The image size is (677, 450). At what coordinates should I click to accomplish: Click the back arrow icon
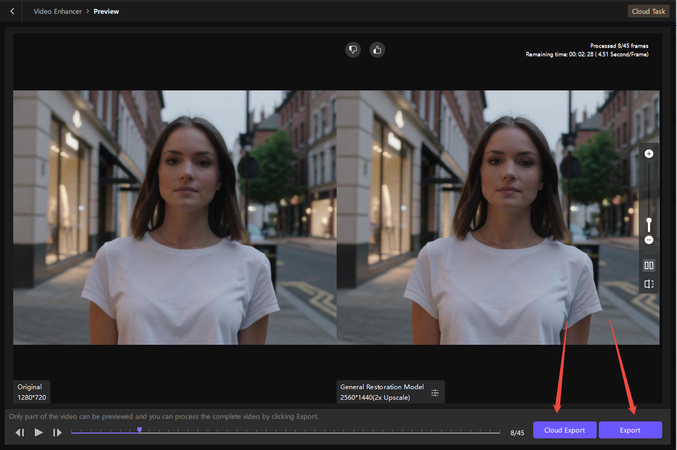click(12, 11)
